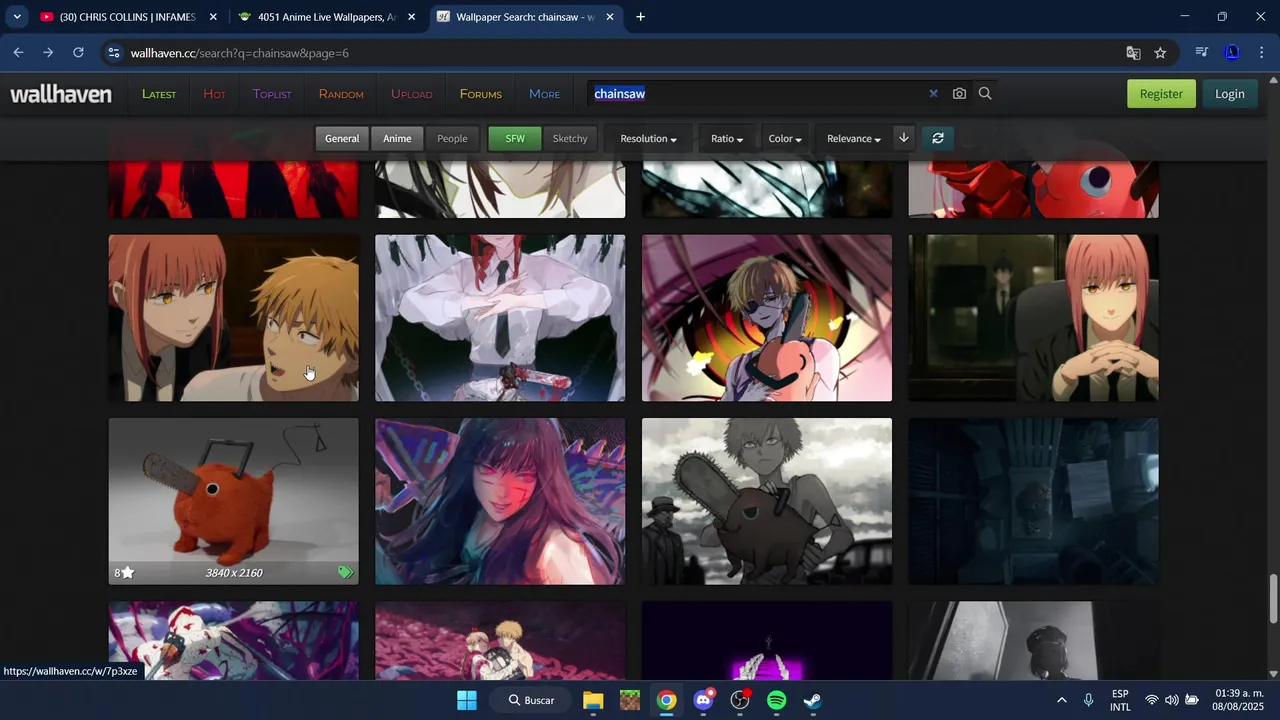
Task: Click the refresh results button
Action: click(x=938, y=138)
